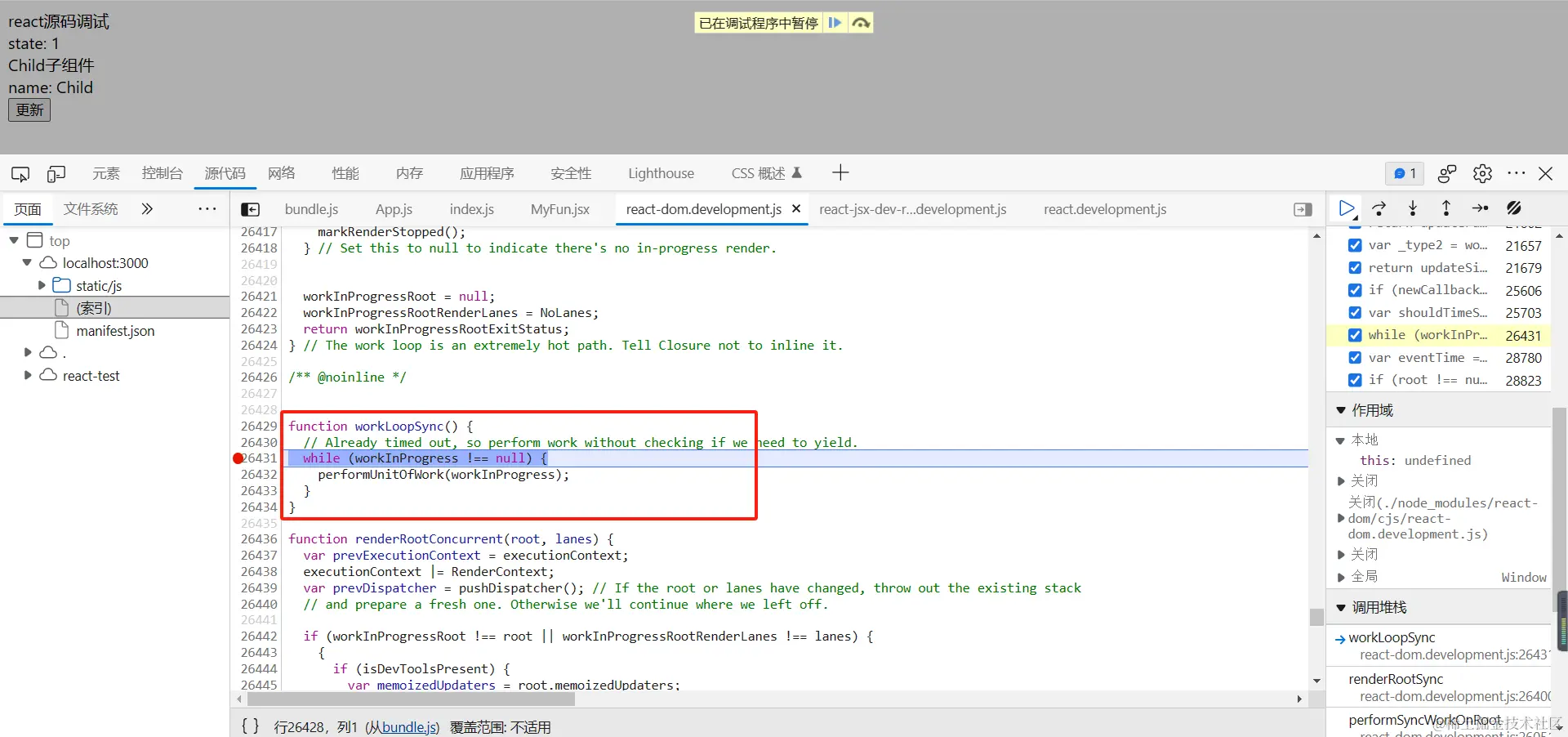Step into next function call

(x=1413, y=208)
